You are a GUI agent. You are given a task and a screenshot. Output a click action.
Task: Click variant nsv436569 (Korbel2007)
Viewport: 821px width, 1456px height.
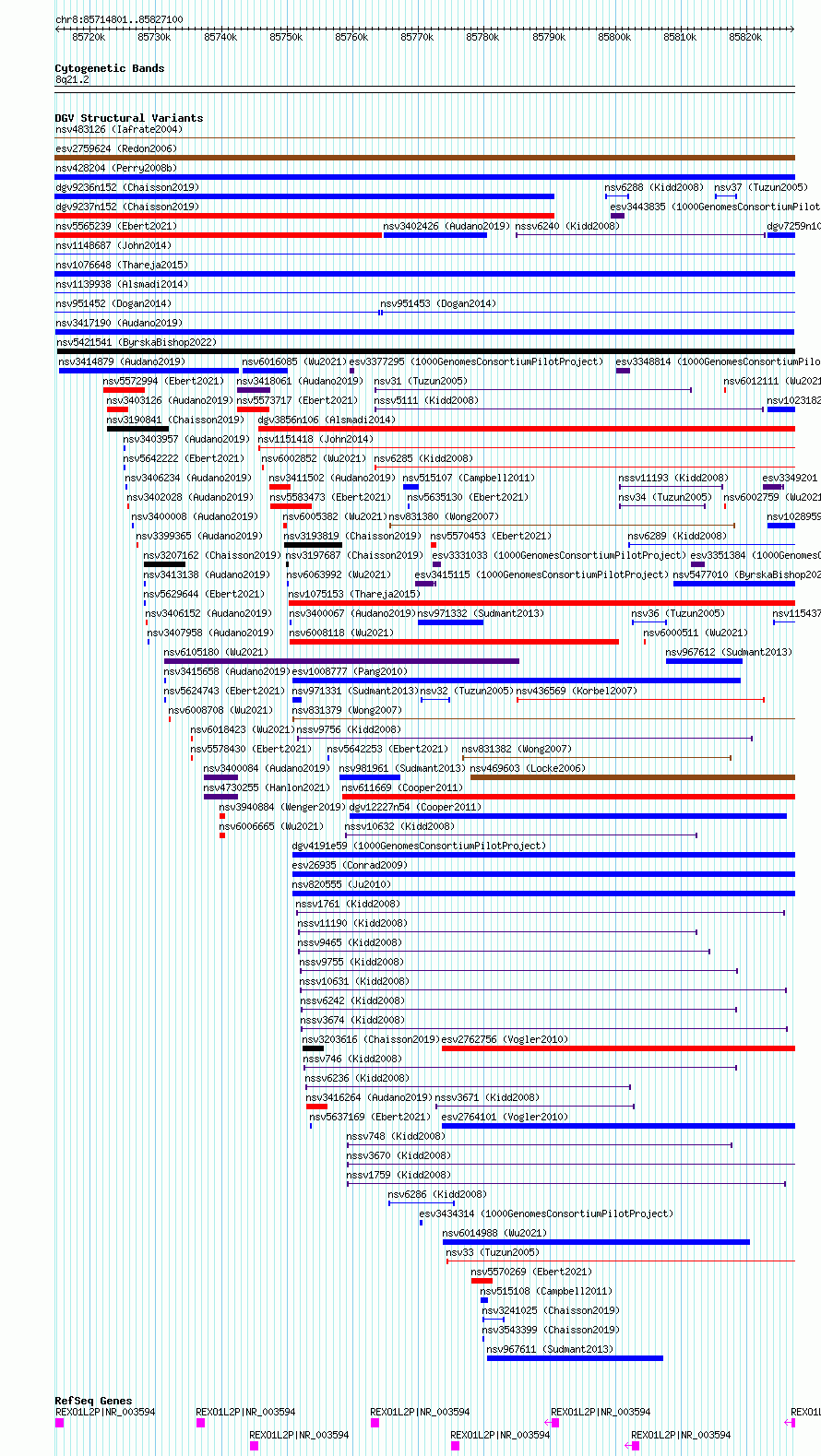coord(577,691)
